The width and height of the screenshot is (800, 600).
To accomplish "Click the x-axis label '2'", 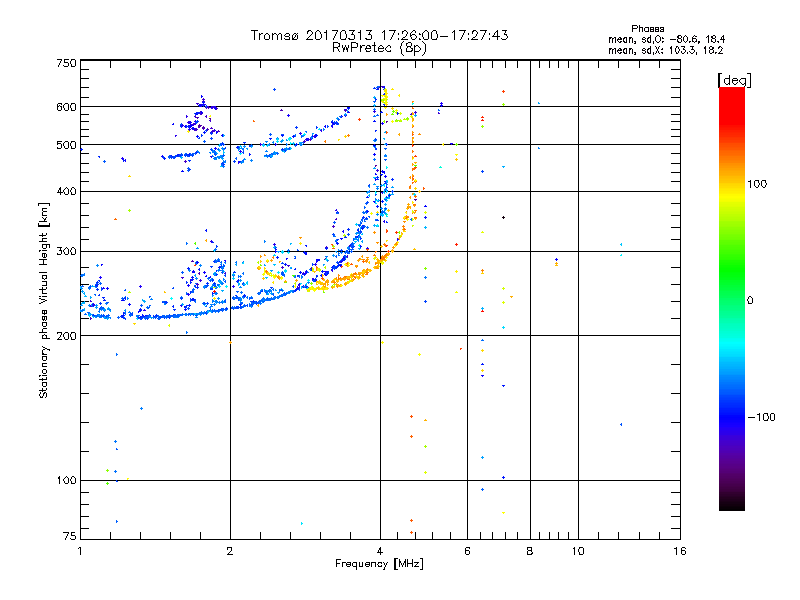I will (x=230, y=551).
